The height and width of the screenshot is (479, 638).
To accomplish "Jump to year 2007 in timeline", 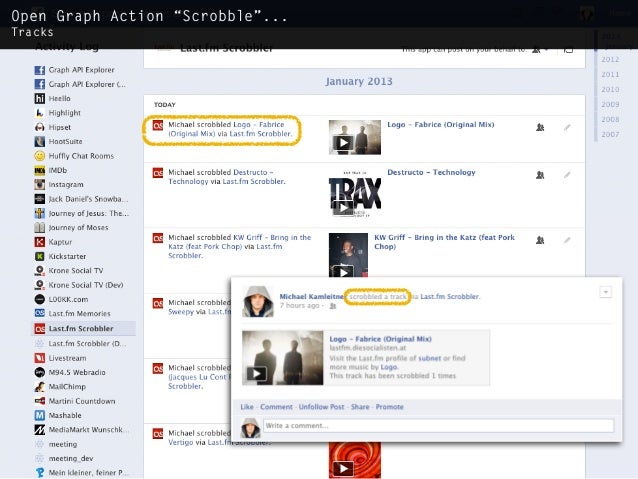I will (610, 134).
